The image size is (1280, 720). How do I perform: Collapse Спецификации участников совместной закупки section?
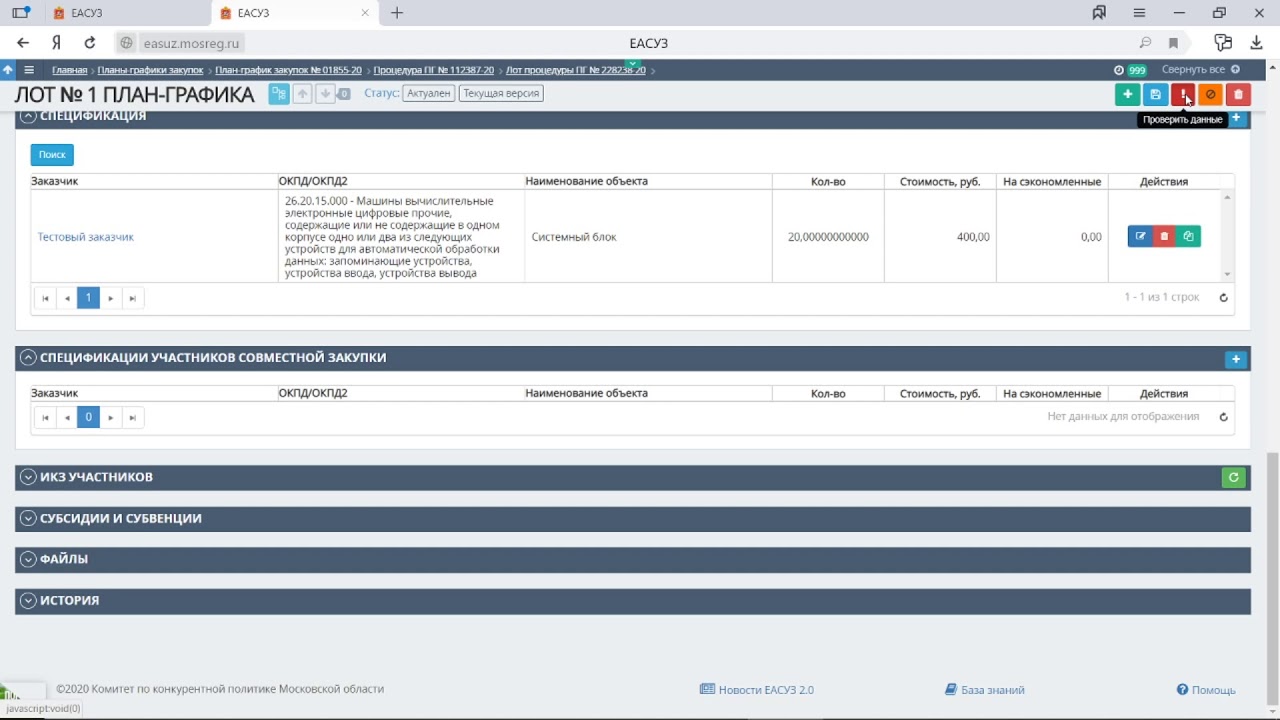pos(28,358)
